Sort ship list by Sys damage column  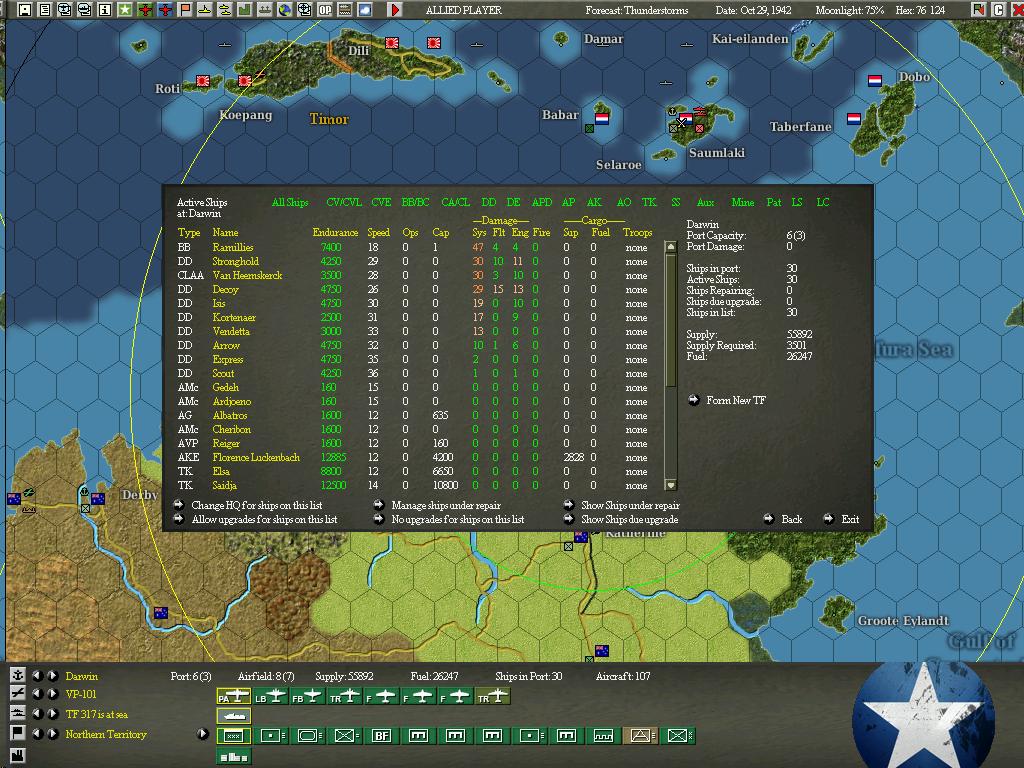pyautogui.click(x=479, y=232)
